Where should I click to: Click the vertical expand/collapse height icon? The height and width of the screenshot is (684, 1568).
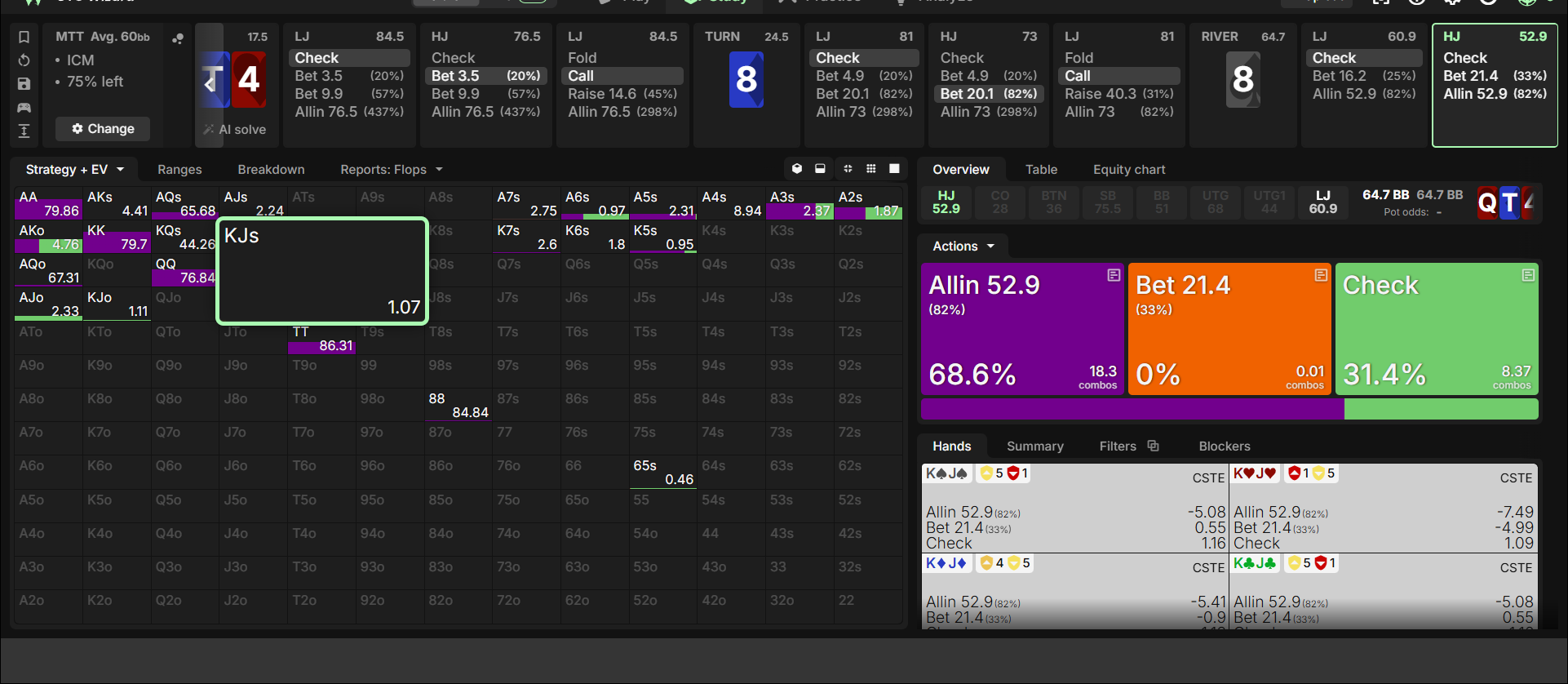point(24,131)
